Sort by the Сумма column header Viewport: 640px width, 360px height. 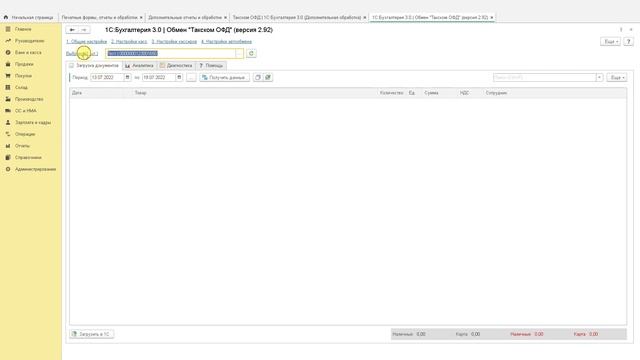[431, 93]
